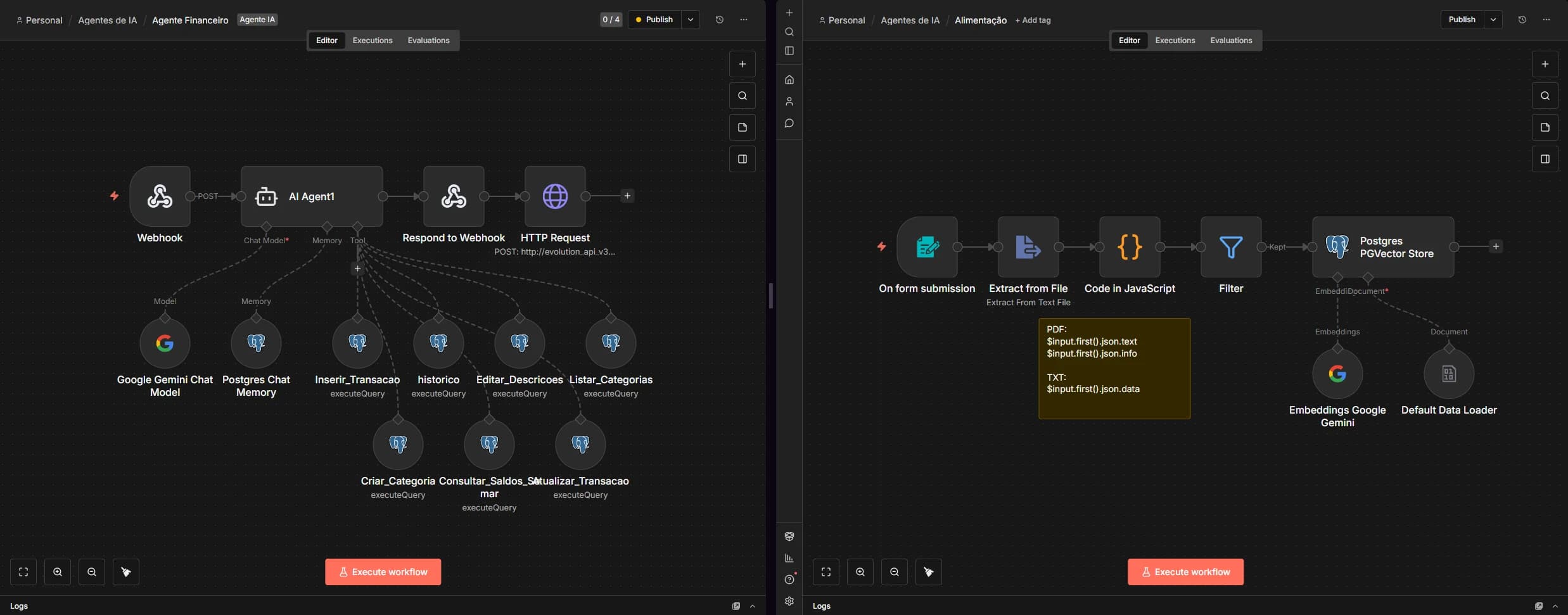Open help via the question mark icon

[x=789, y=580]
